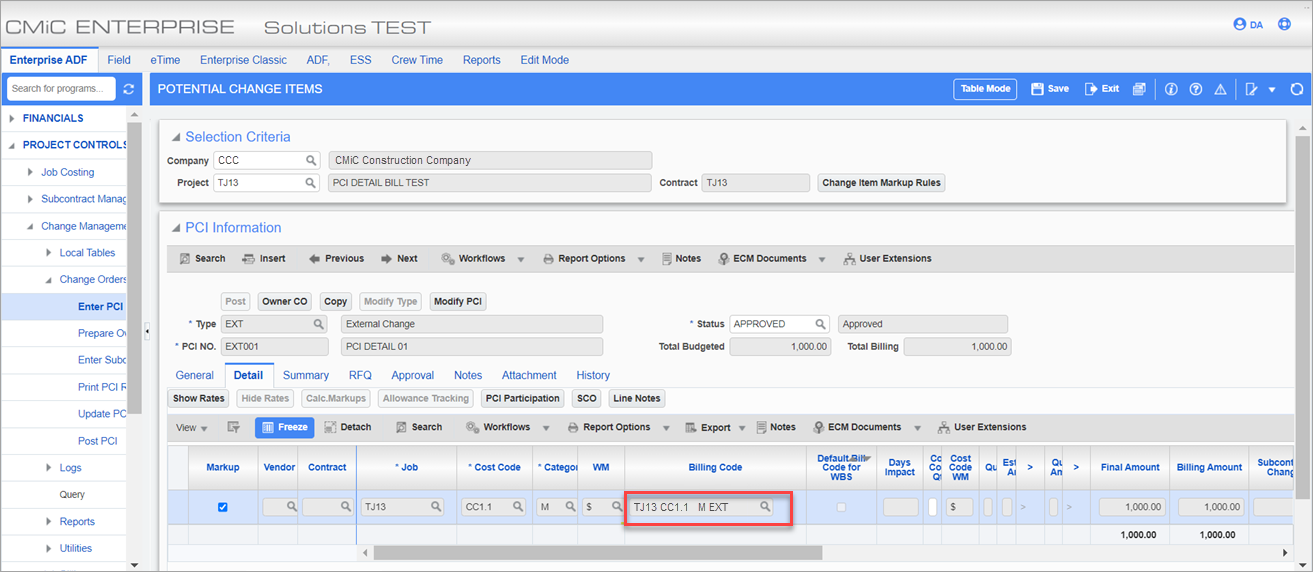Image resolution: width=1313 pixels, height=572 pixels.
Task: Open the Enterprise Classic menu tab
Action: click(x=243, y=60)
